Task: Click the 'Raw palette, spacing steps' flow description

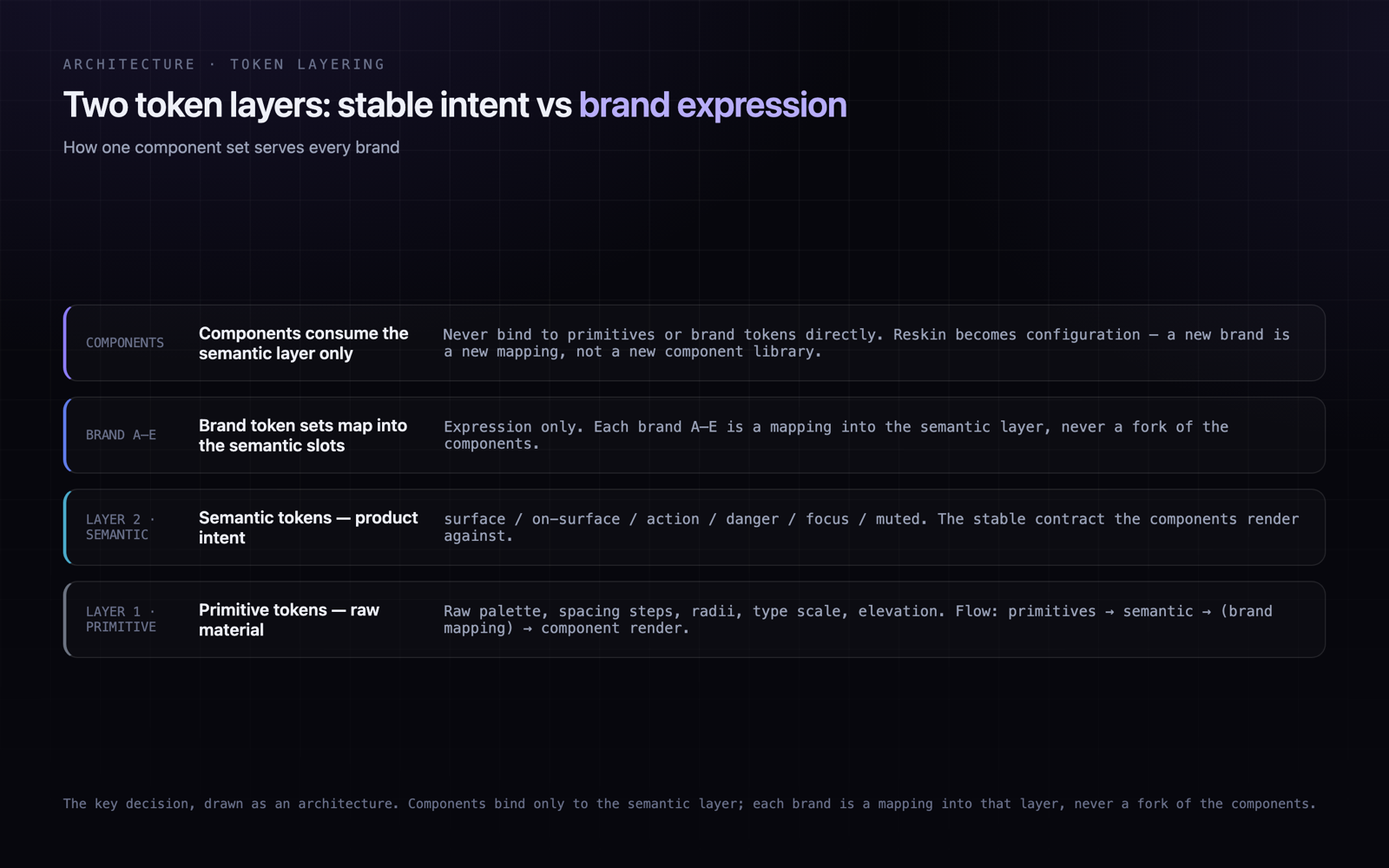Action: [x=858, y=619]
